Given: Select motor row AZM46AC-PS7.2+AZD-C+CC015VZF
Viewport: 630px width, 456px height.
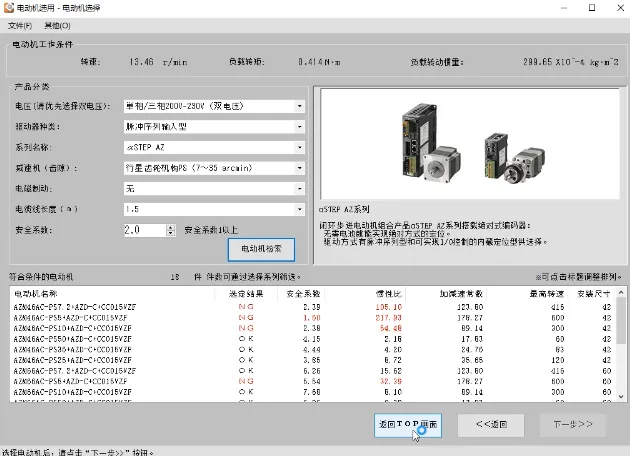Looking at the screenshot, I should pyautogui.click(x=313, y=307).
